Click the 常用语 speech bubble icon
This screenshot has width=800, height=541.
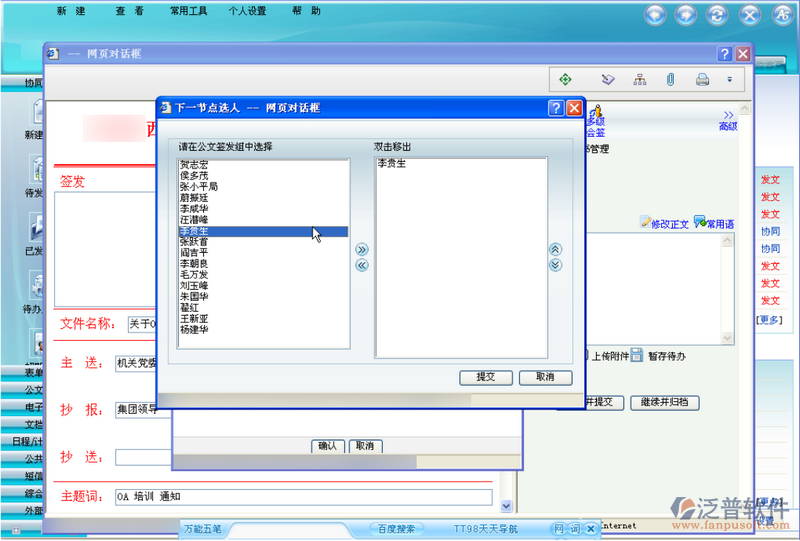(x=700, y=222)
